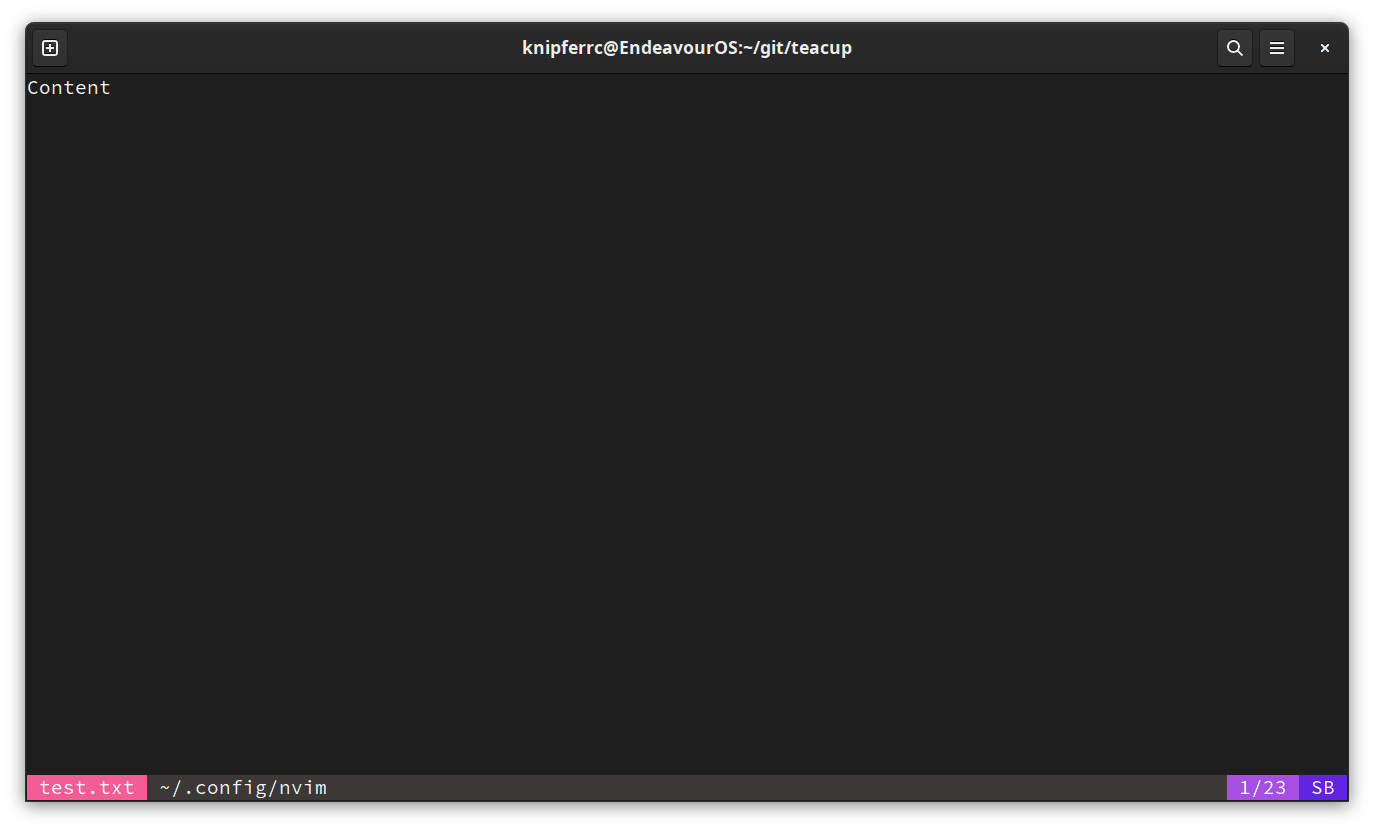Open a new terminal tab

click(50, 48)
